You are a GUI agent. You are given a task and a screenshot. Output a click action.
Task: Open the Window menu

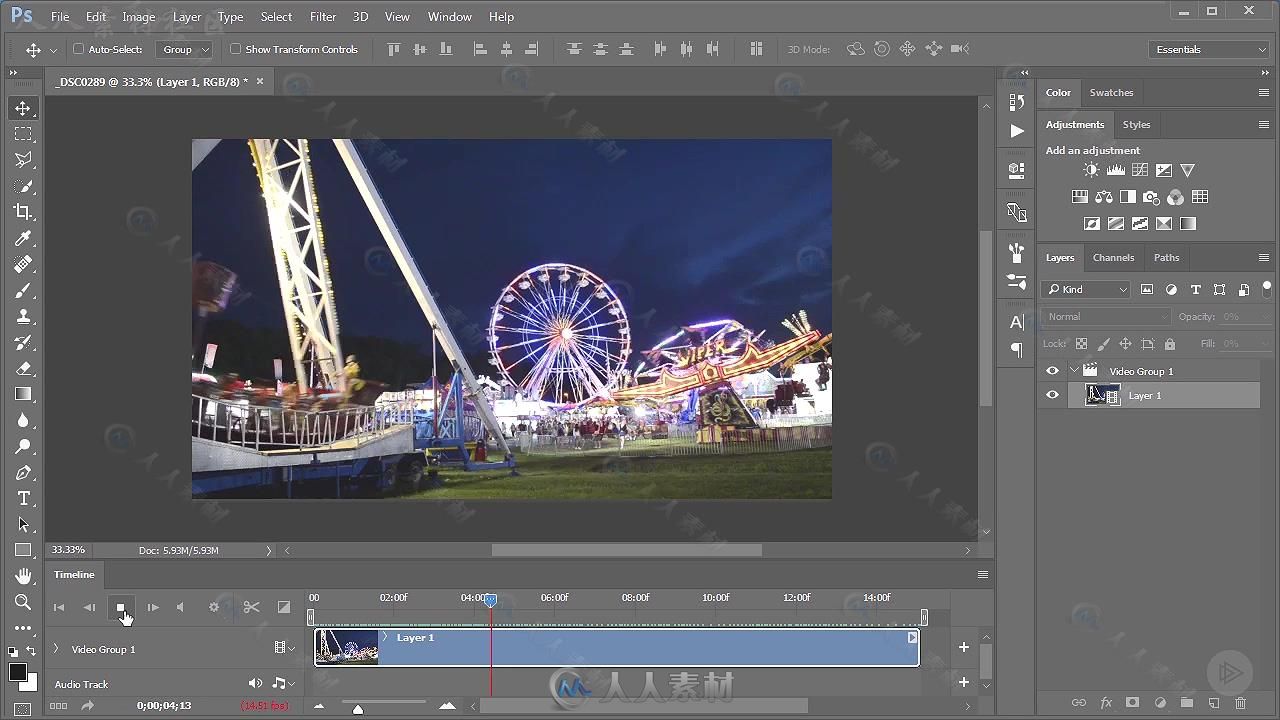click(x=450, y=17)
